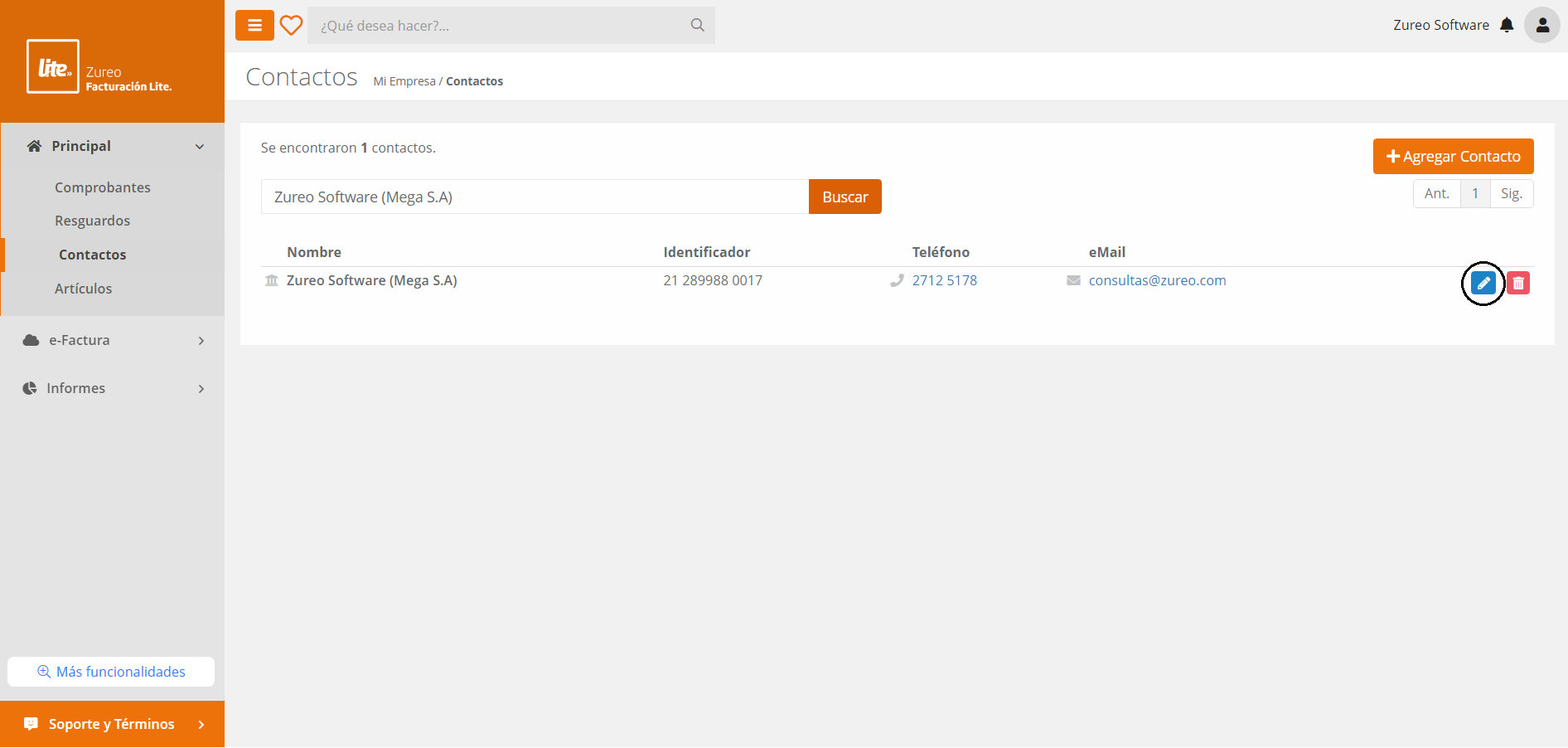The height and width of the screenshot is (748, 1568).
Task: Email consultas@zureo.com
Action: [x=1157, y=280]
